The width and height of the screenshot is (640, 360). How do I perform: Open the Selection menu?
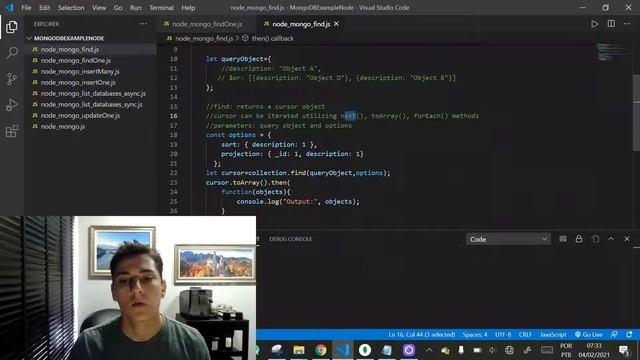[x=71, y=8]
